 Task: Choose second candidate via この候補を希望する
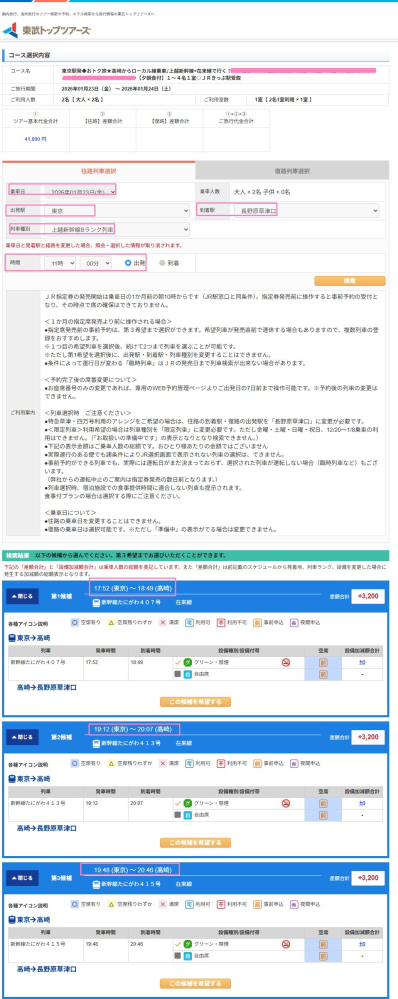pyautogui.click(x=195, y=842)
